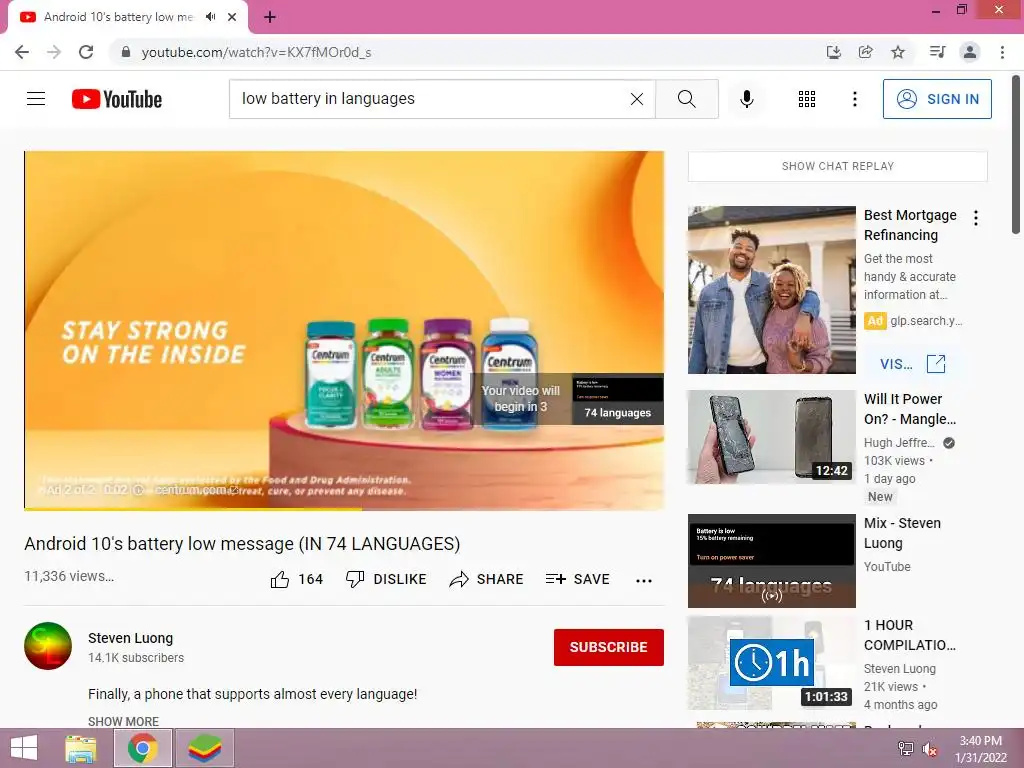This screenshot has height=768, width=1024.
Task: Click '14.1K subscribers' text
Action: [136, 658]
